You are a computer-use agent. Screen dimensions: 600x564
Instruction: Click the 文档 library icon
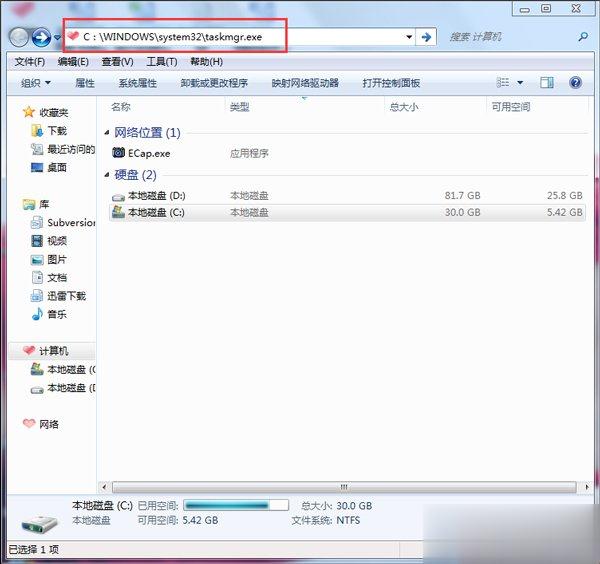[37, 277]
